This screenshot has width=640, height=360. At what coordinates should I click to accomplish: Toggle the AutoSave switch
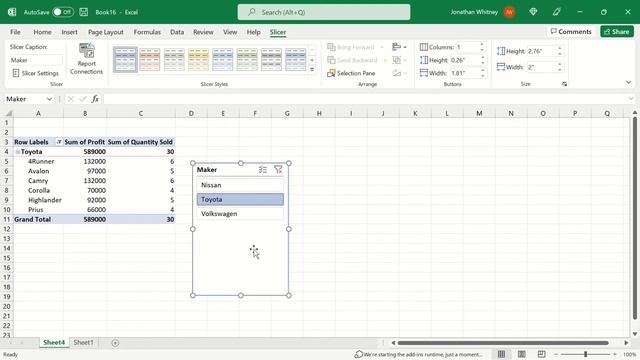point(63,12)
